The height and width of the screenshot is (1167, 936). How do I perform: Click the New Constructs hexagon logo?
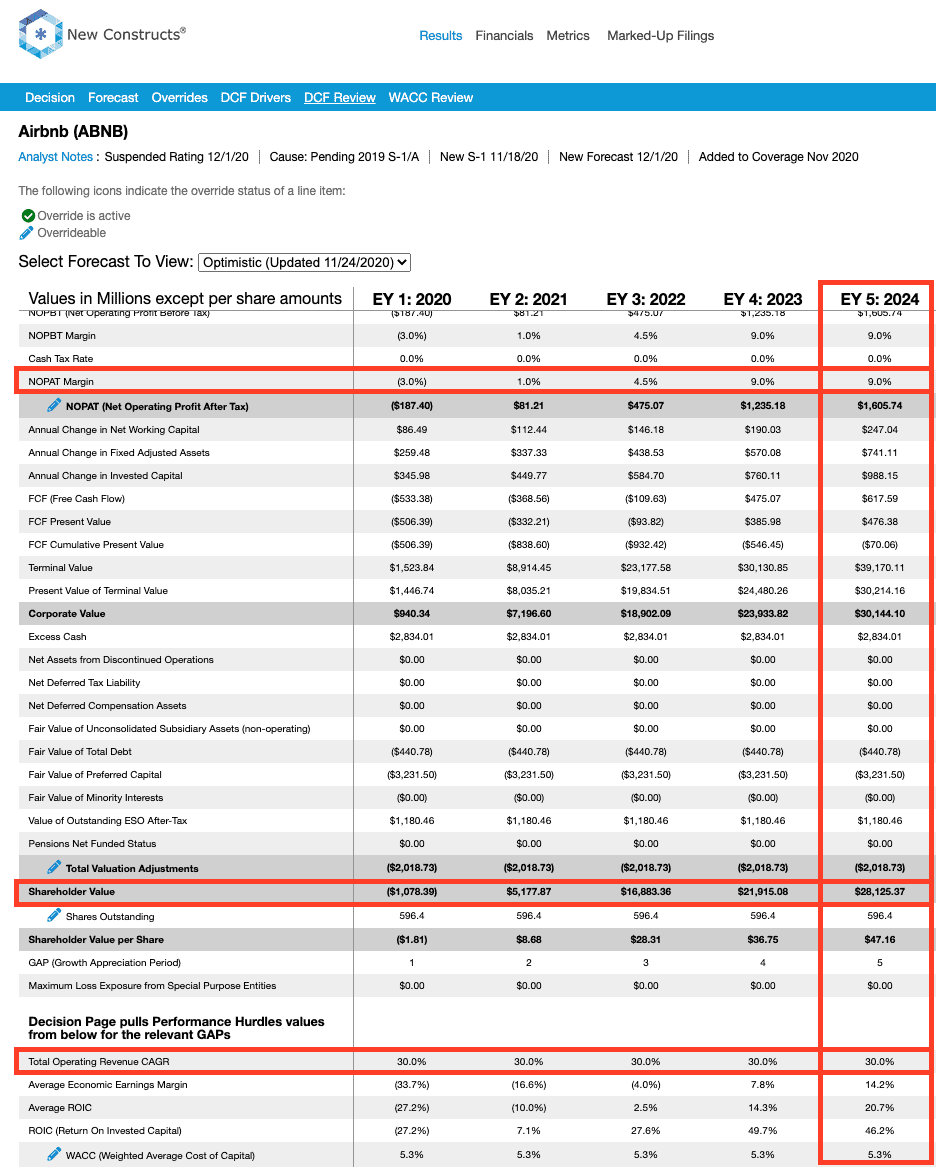pyautogui.click(x=40, y=34)
